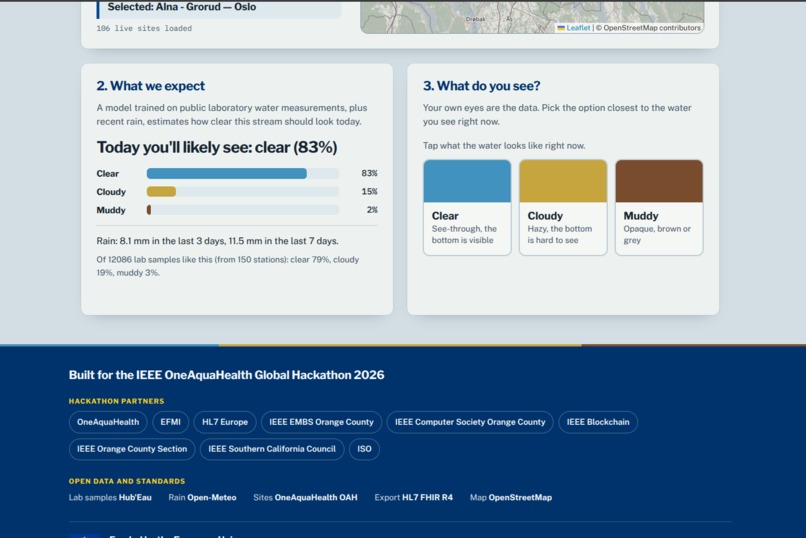The image size is (806, 538).
Task: Click 'Of 12086 lab samples' note
Action: (x=228, y=266)
